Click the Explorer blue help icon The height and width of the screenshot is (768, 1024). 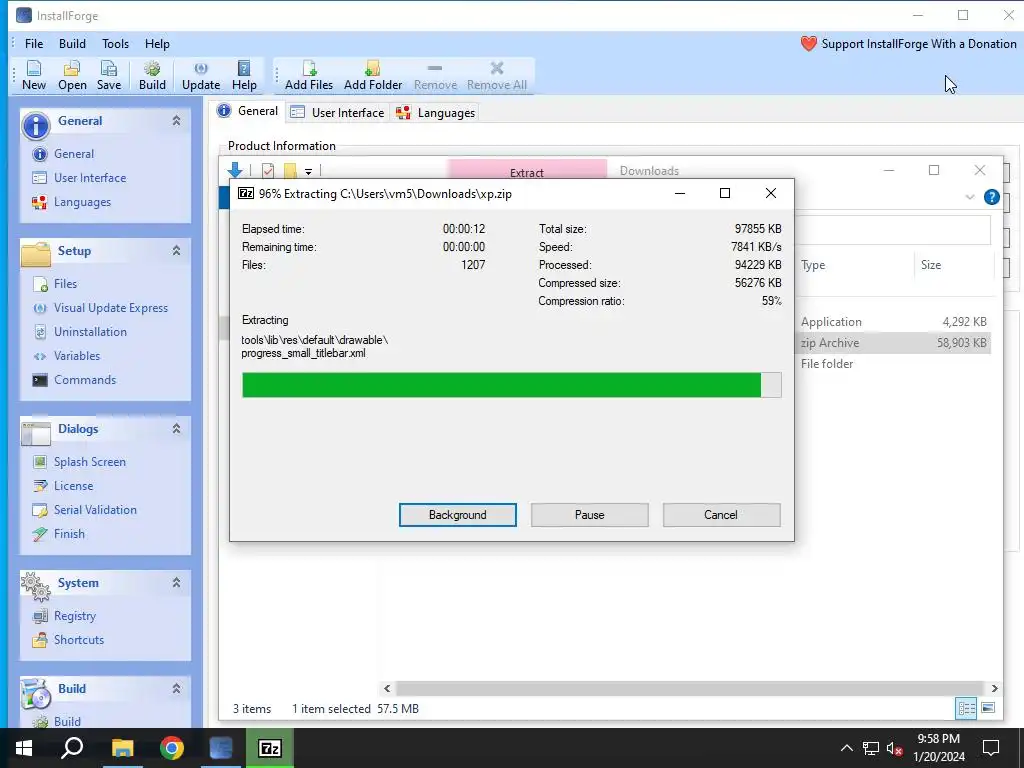(991, 197)
